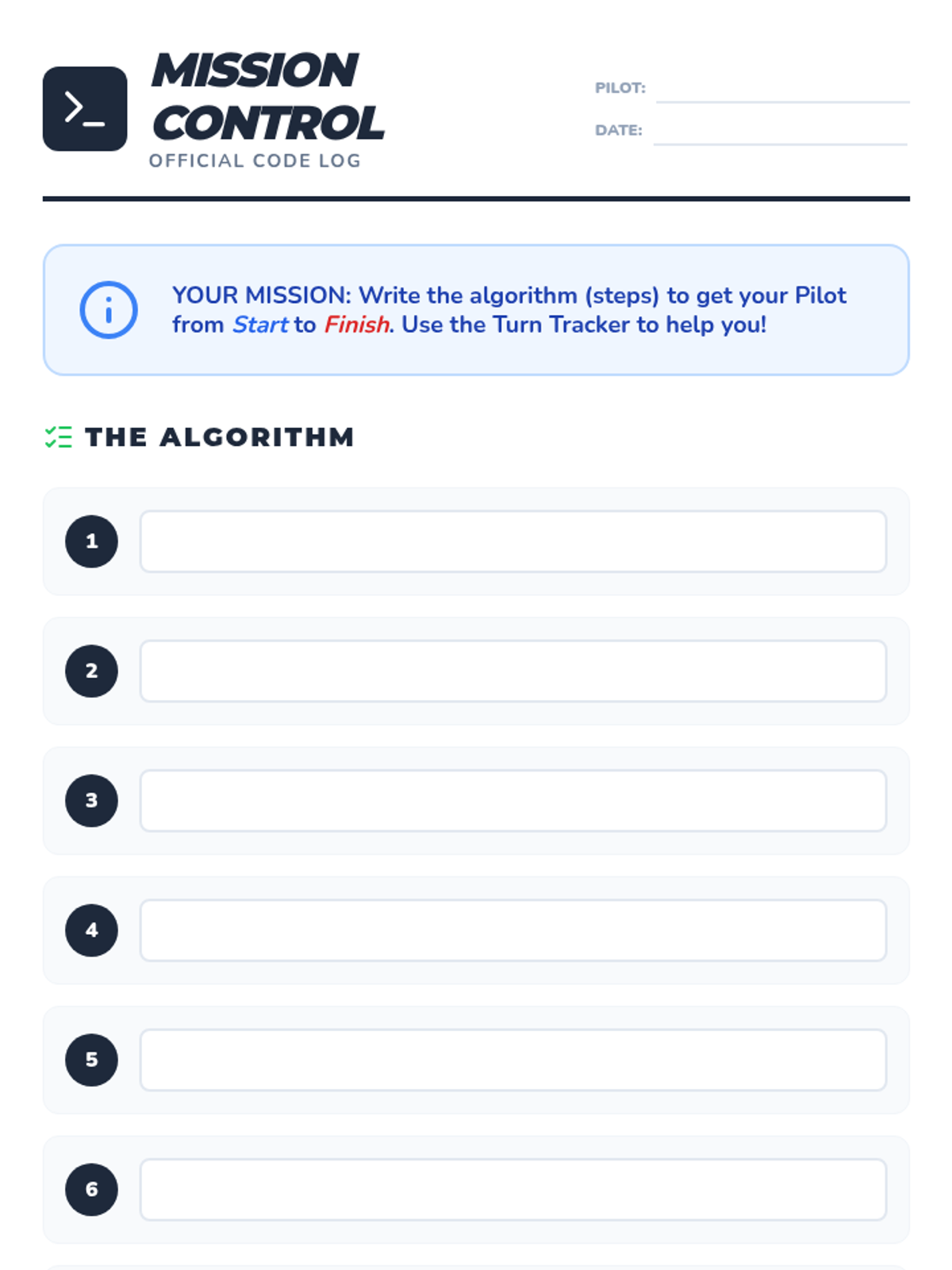
Task: Click the Date entry line
Action: [781, 133]
